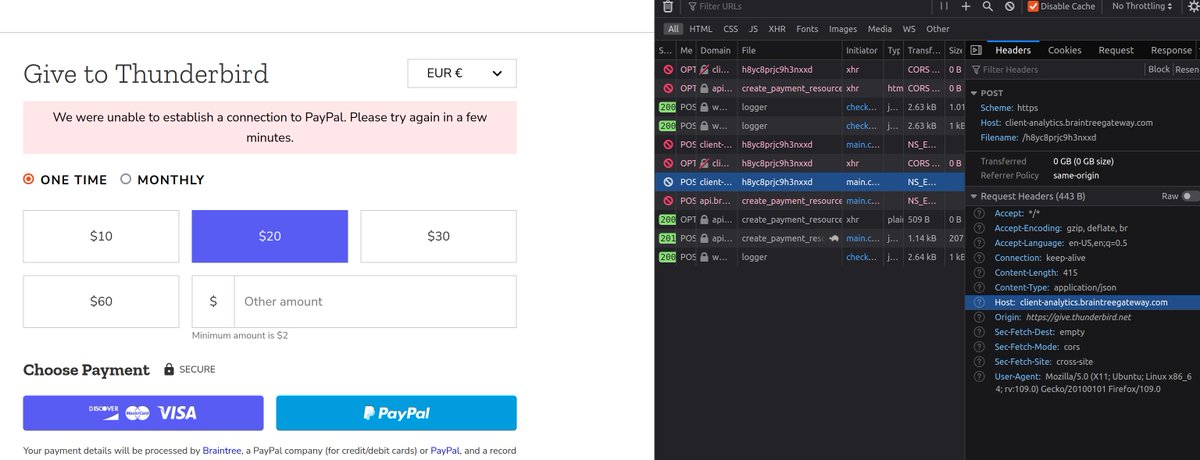This screenshot has width=1200, height=460.
Task: Open the network settings gear
Action: tap(1192, 6)
